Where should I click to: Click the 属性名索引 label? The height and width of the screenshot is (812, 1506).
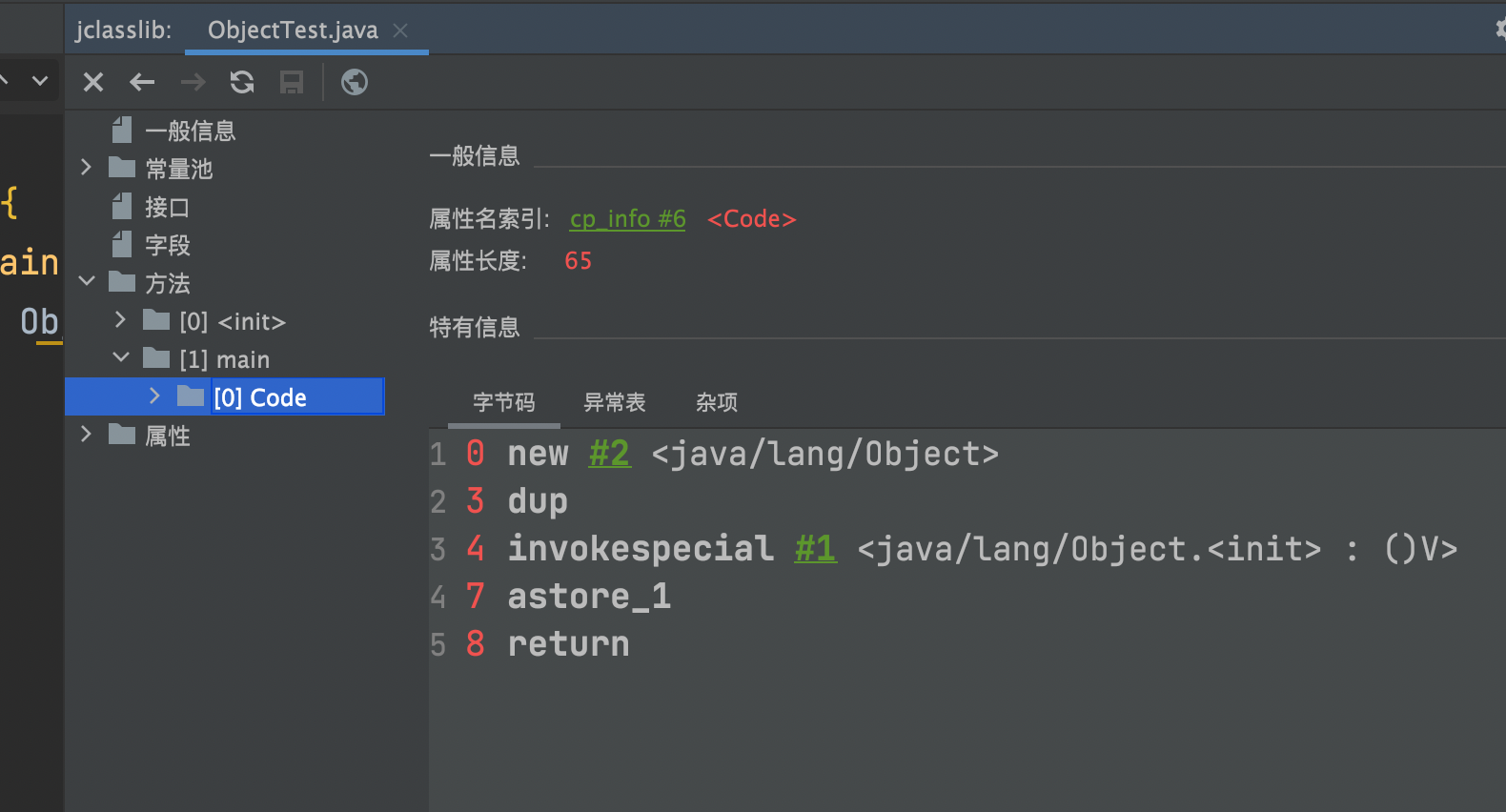click(489, 219)
